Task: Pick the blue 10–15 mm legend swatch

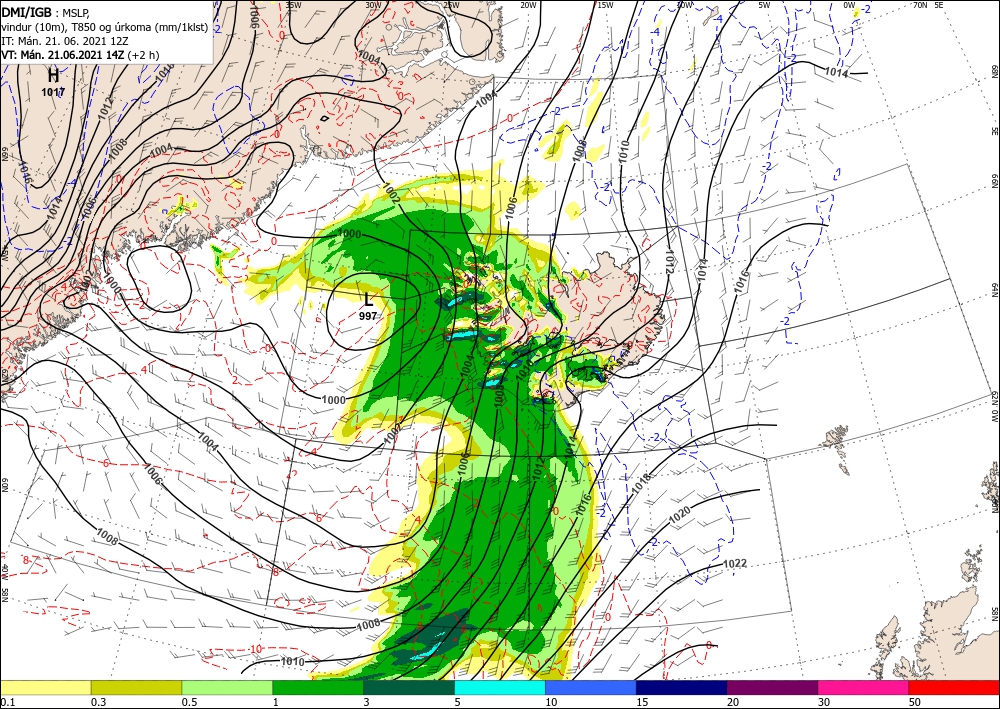Action: pos(591,687)
